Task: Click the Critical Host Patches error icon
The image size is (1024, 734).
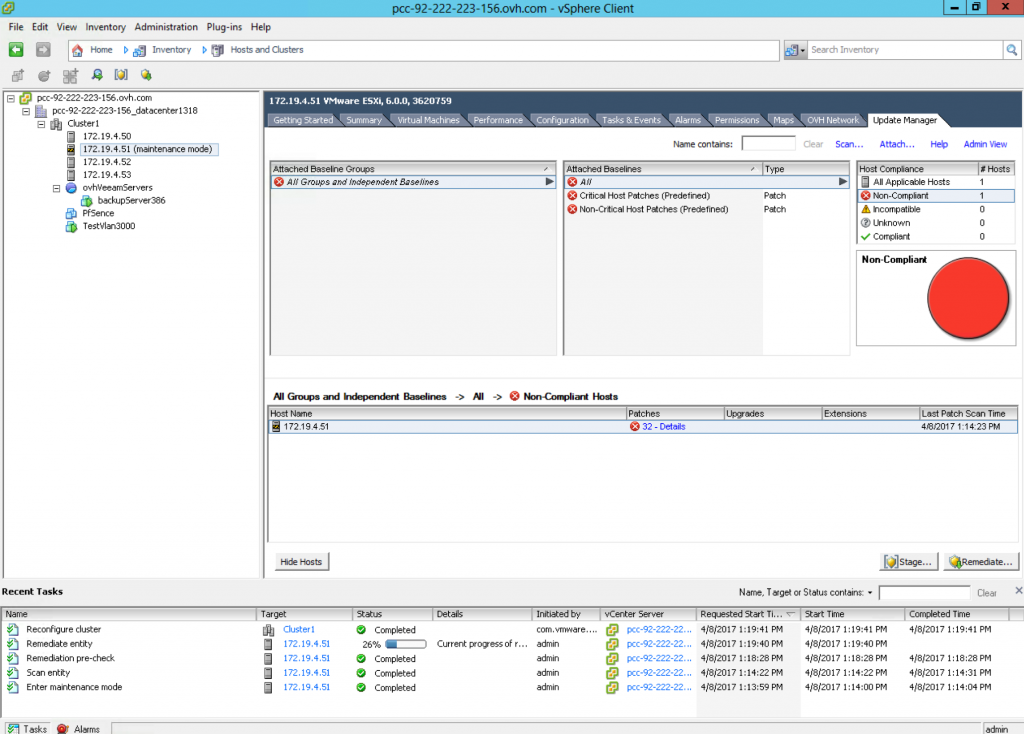Action: click(x=572, y=196)
